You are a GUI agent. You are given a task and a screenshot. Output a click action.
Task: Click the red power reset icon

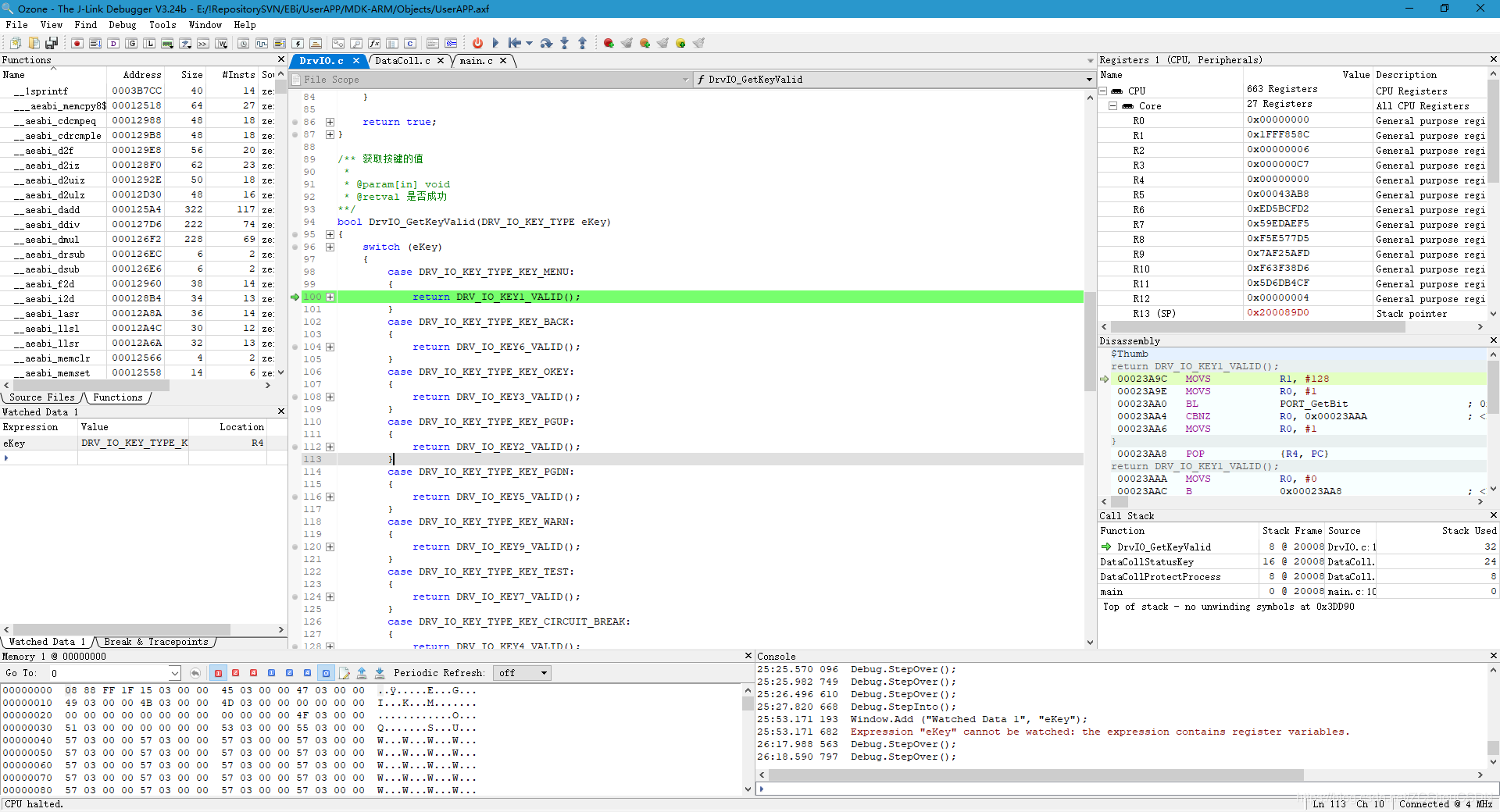point(477,43)
